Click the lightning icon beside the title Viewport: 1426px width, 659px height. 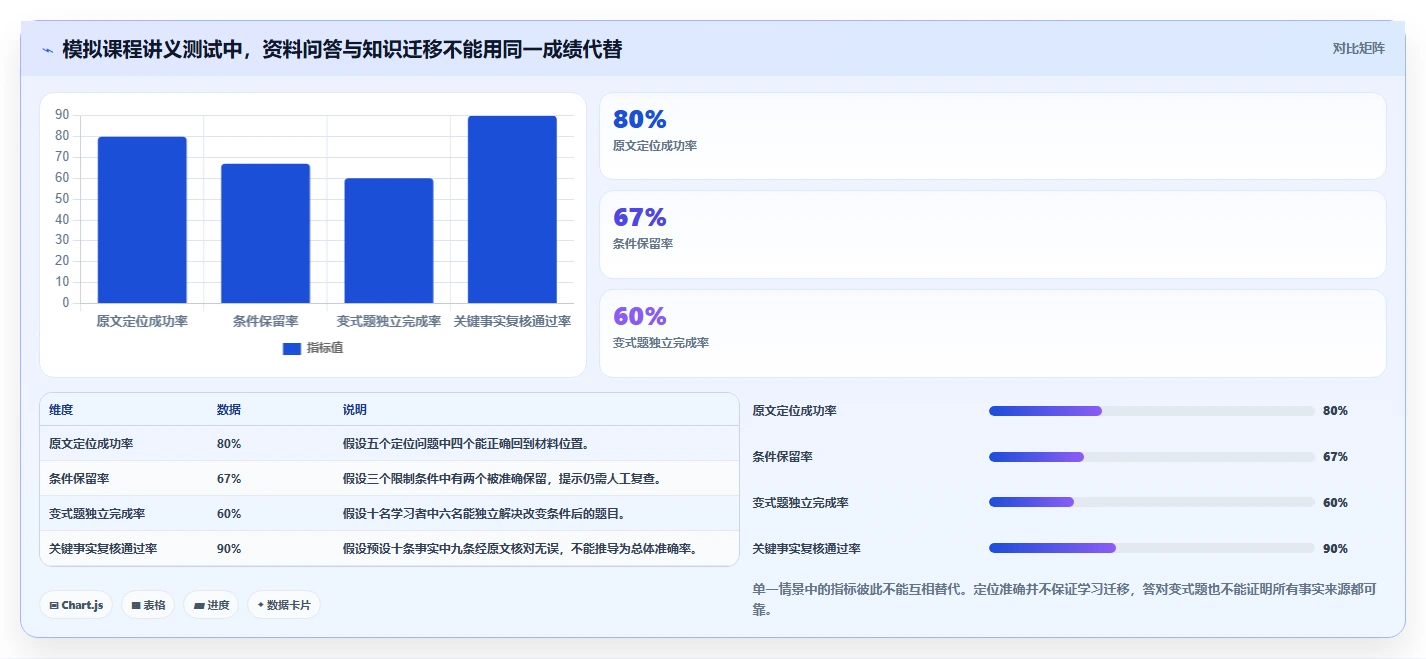point(47,50)
